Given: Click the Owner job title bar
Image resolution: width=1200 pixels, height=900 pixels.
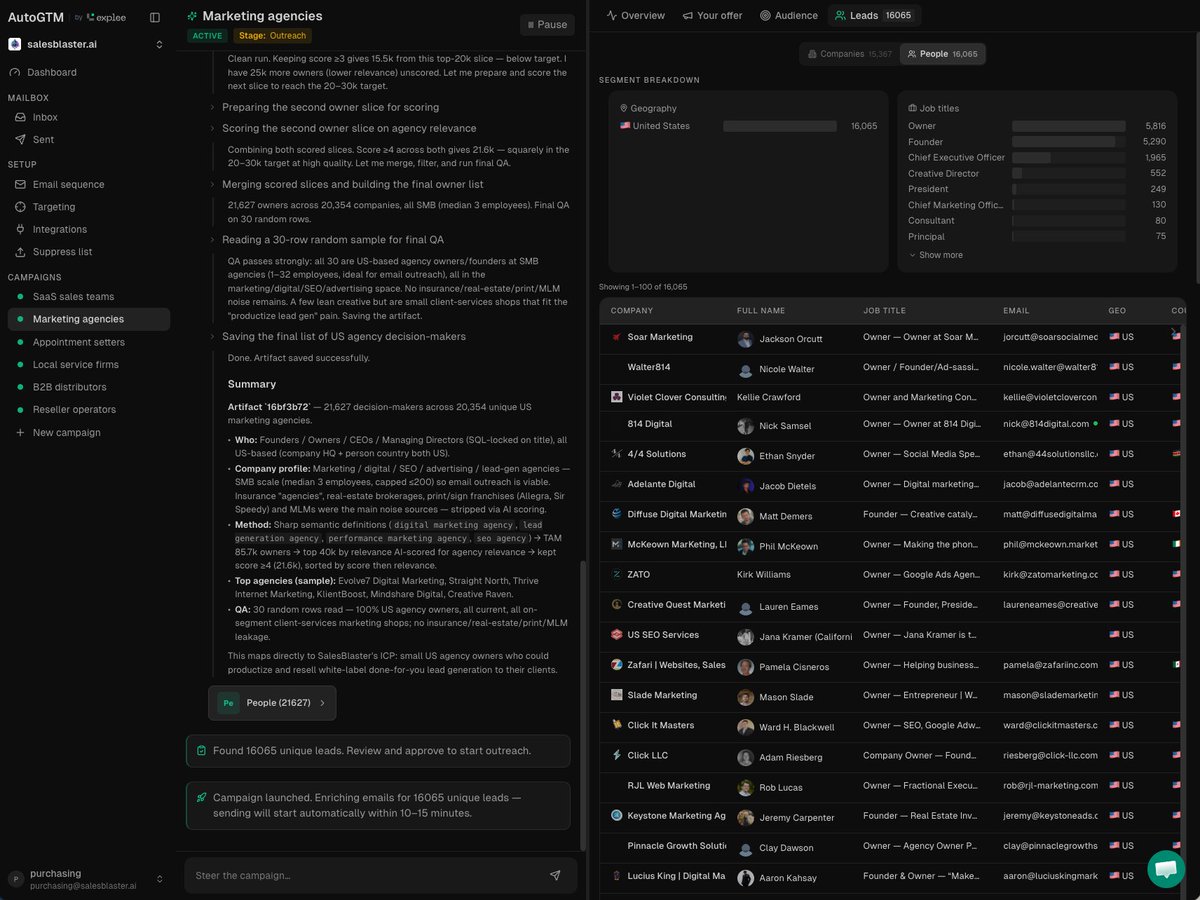Looking at the screenshot, I should (1069, 126).
